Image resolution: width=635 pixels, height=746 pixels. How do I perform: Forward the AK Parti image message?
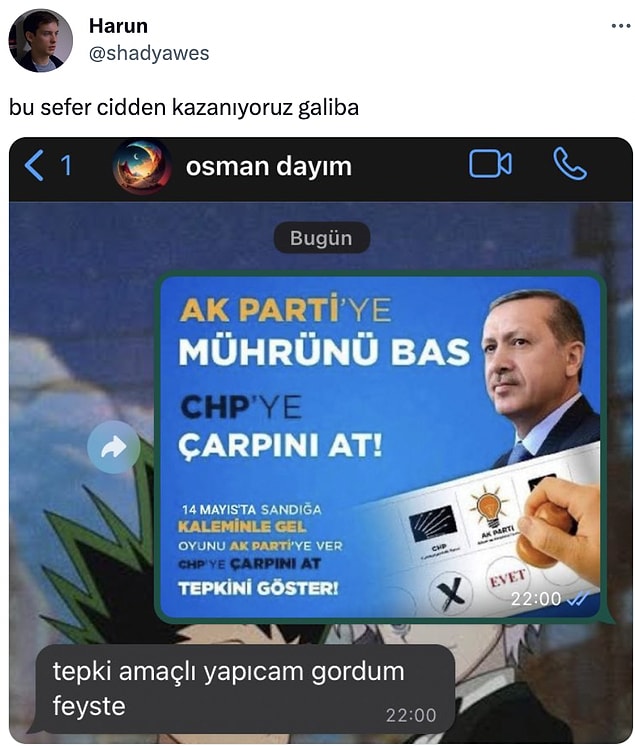(113, 447)
